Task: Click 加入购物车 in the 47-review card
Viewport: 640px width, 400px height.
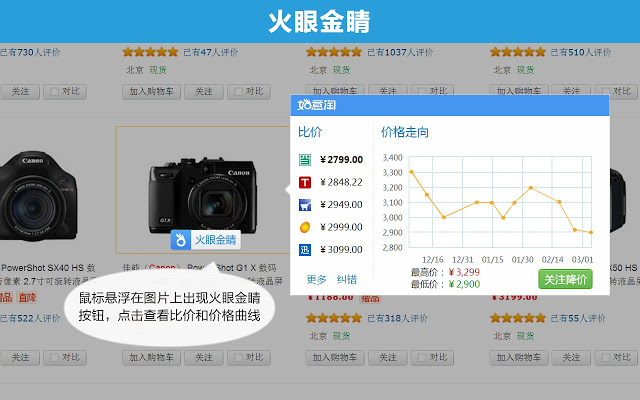Action: pyautogui.click(x=151, y=91)
